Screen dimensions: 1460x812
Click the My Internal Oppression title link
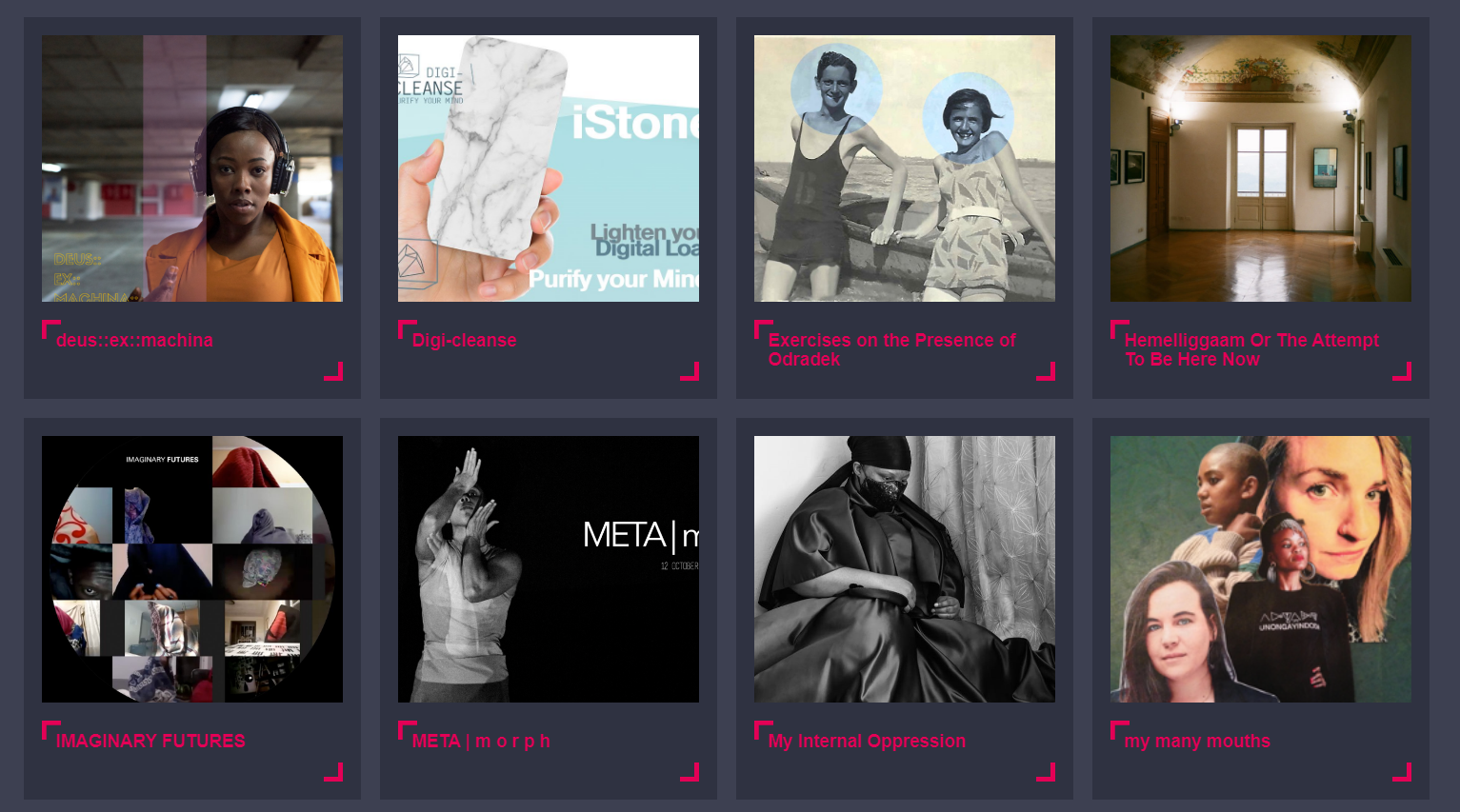click(867, 741)
